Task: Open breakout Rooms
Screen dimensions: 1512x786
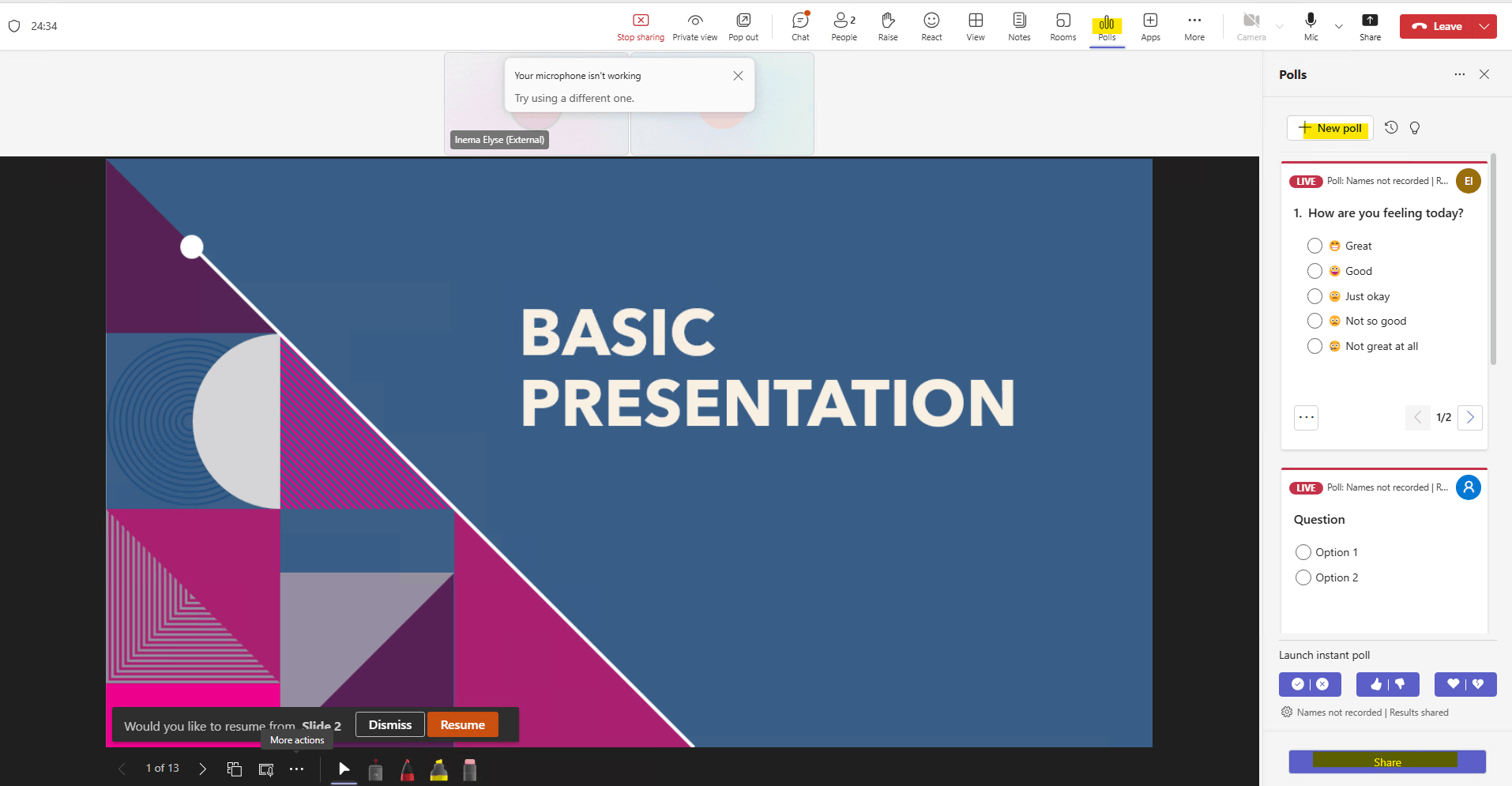Action: point(1063,26)
